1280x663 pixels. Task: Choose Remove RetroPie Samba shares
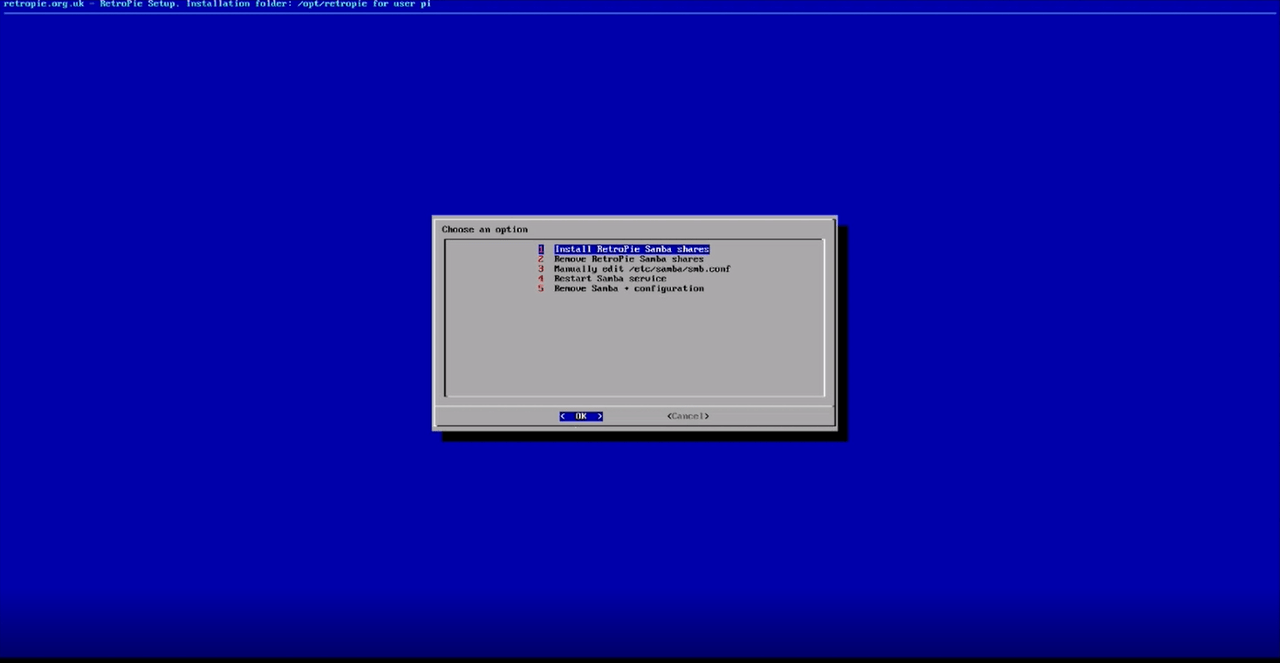coord(628,259)
